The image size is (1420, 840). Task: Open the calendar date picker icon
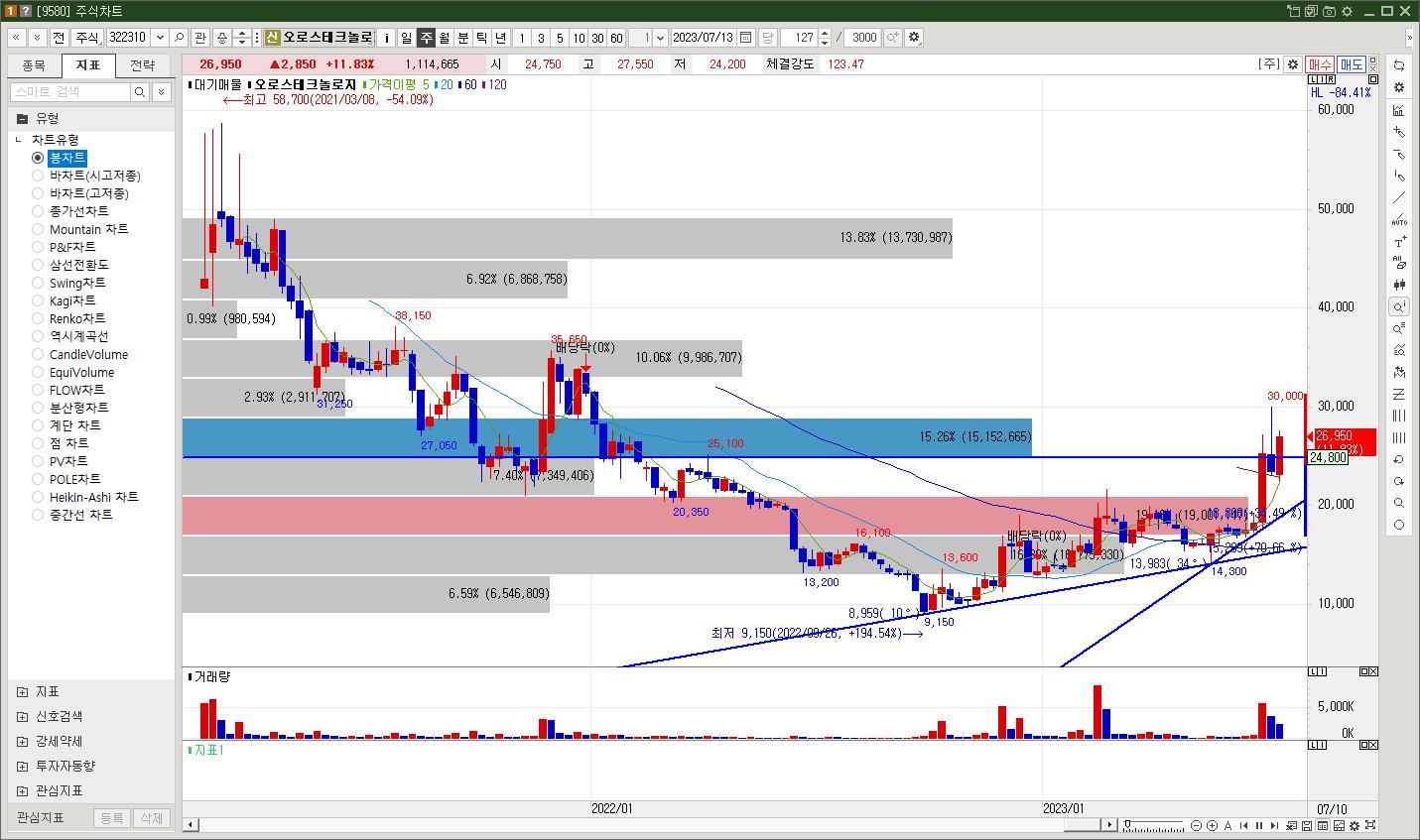click(x=746, y=38)
